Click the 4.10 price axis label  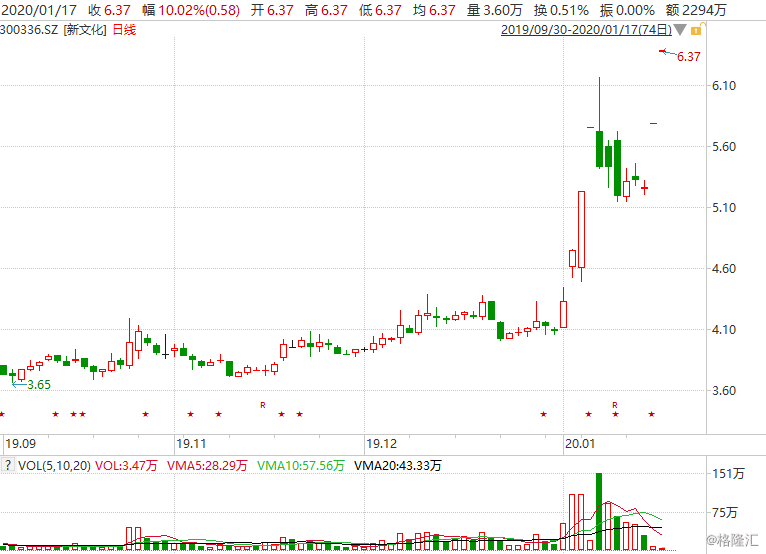(x=723, y=330)
